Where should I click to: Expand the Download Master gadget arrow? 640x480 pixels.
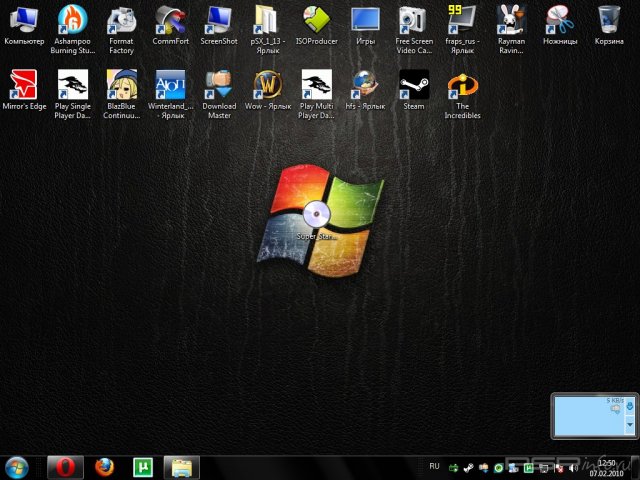pyautogui.click(x=629, y=424)
